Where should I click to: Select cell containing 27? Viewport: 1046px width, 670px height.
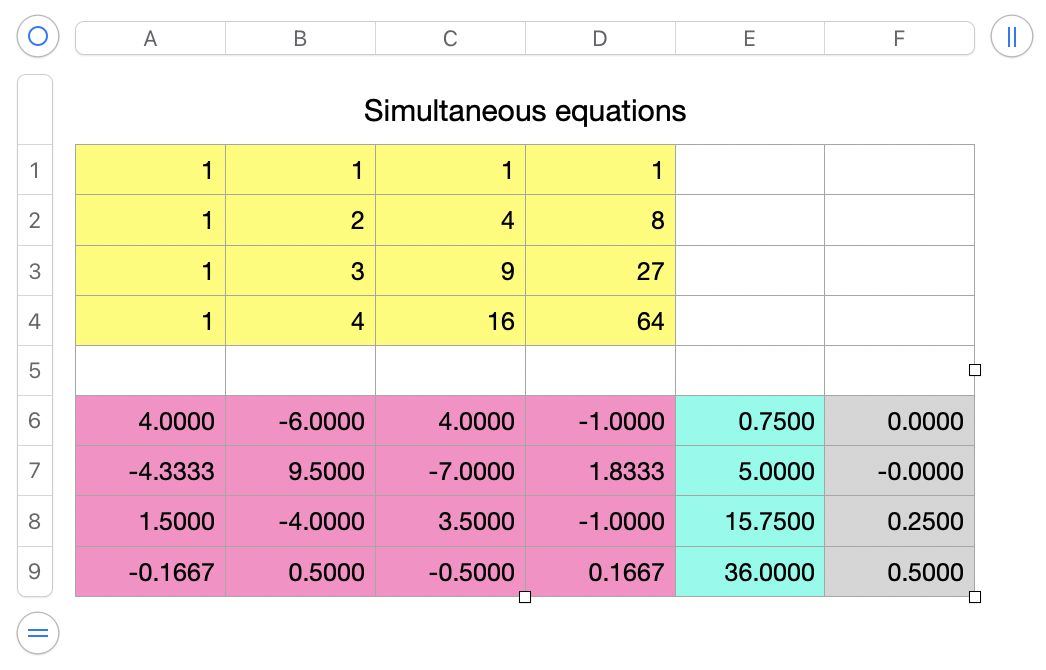pyautogui.click(x=600, y=271)
